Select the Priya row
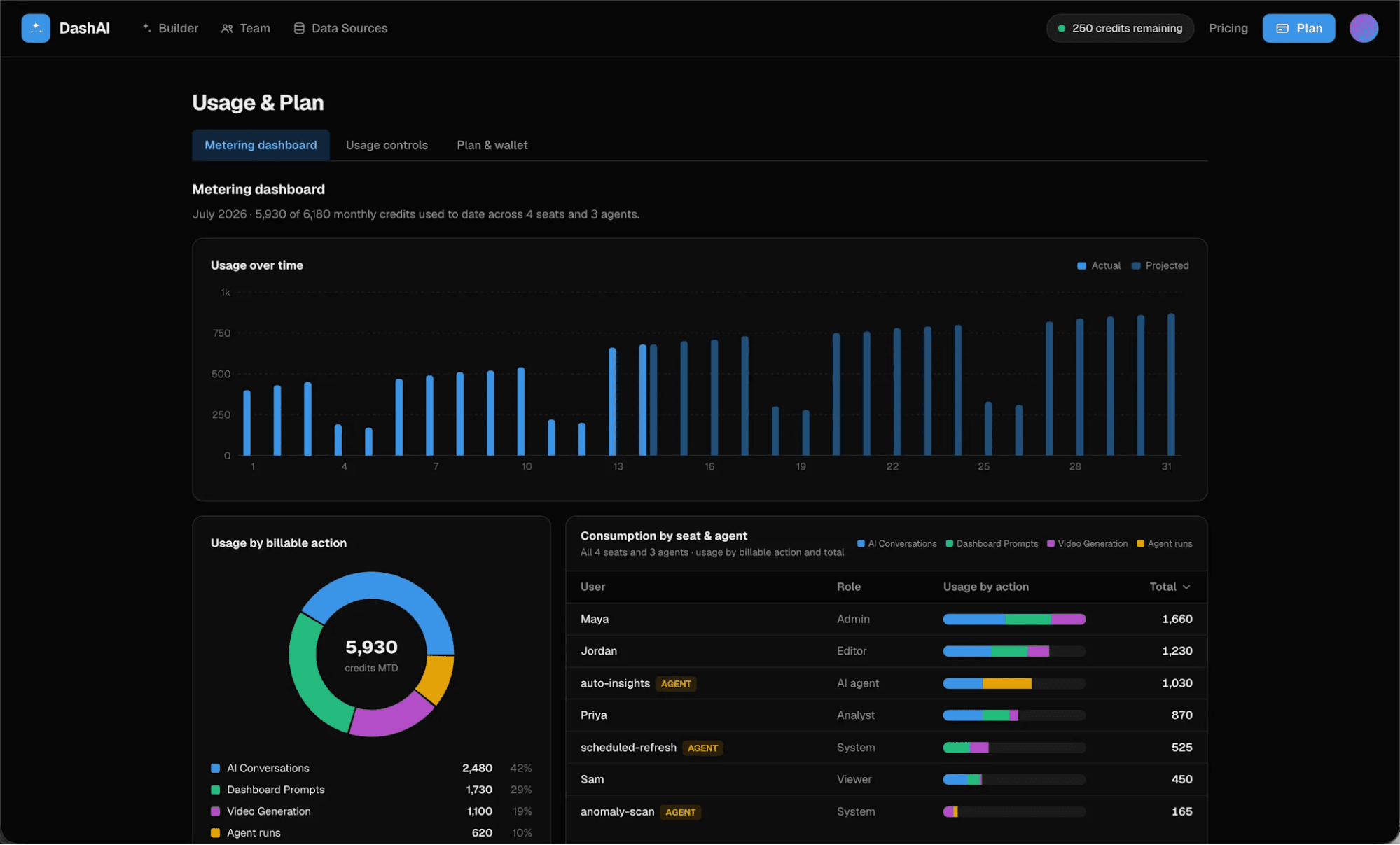Viewport: 1400px width, 845px height. pyautogui.click(x=886, y=715)
